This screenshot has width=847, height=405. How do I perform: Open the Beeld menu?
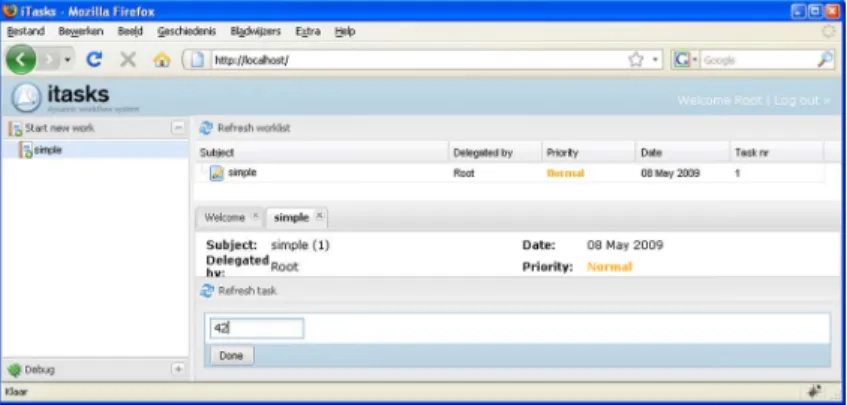pyautogui.click(x=130, y=31)
